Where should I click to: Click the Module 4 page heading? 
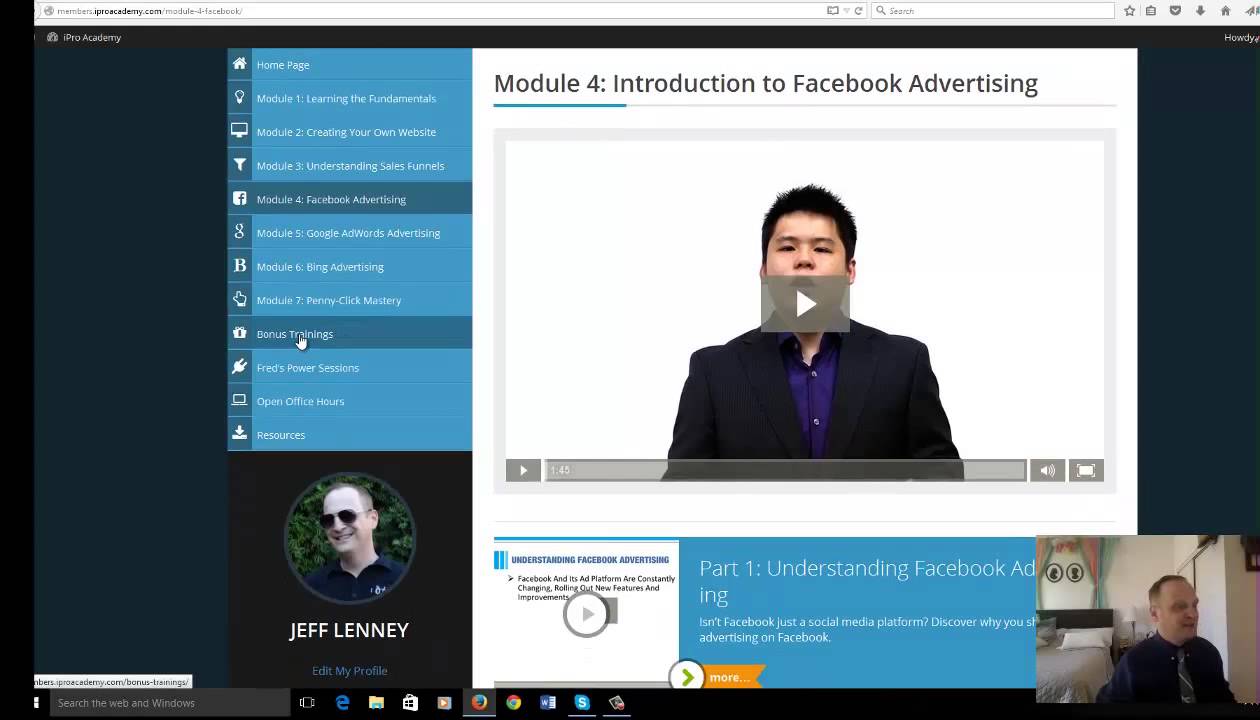point(766,83)
